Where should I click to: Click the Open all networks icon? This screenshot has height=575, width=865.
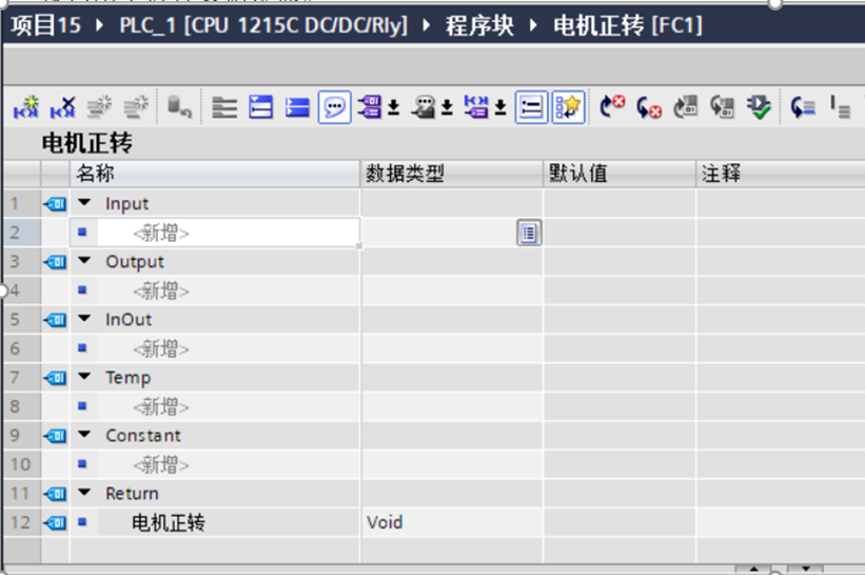tap(261, 107)
